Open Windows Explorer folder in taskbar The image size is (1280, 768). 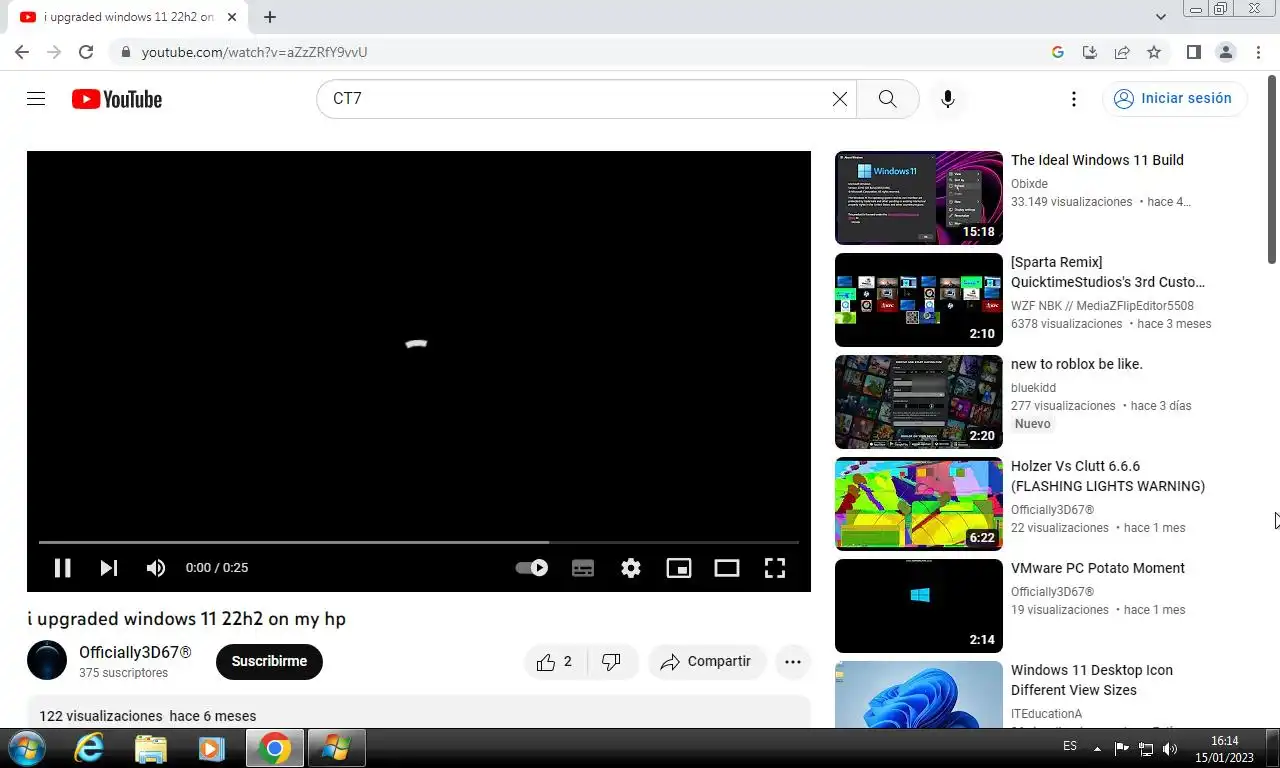click(x=150, y=748)
